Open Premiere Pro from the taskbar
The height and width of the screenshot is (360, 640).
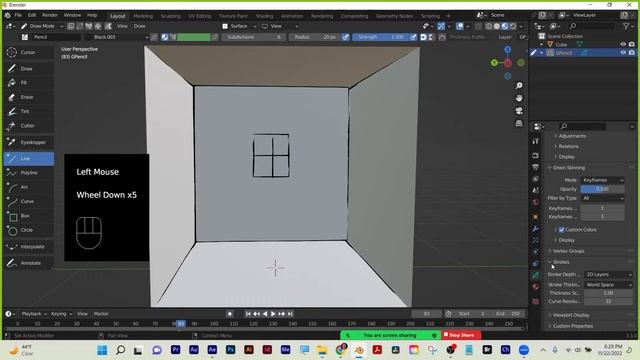[x=176, y=350]
